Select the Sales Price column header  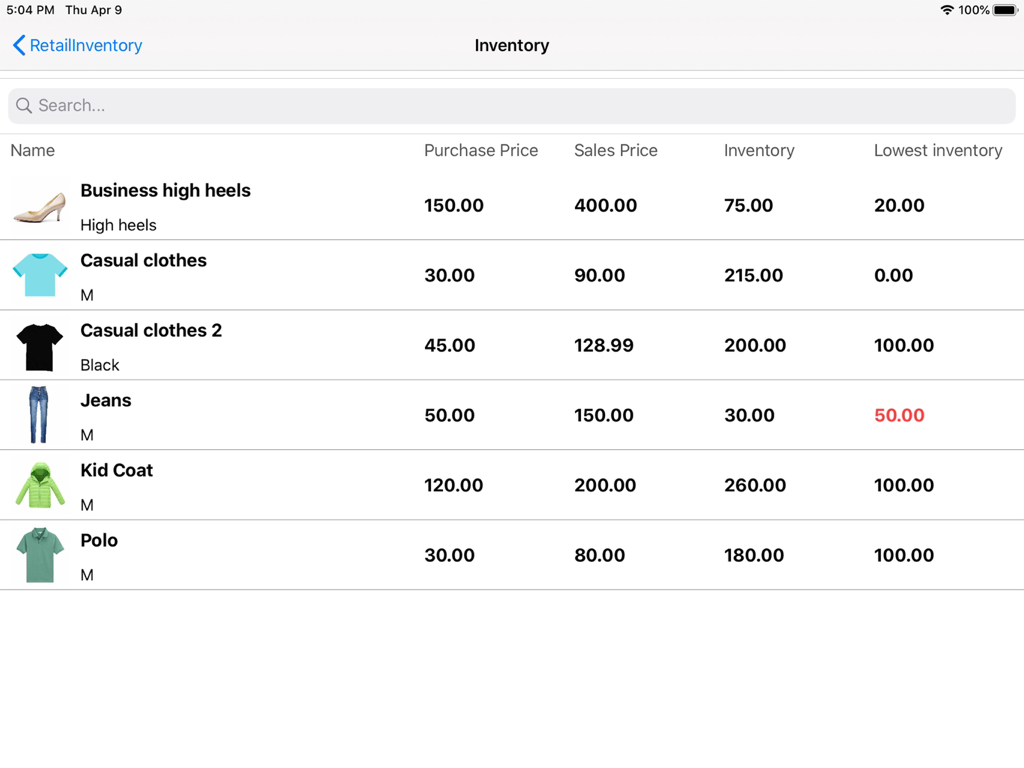click(616, 150)
